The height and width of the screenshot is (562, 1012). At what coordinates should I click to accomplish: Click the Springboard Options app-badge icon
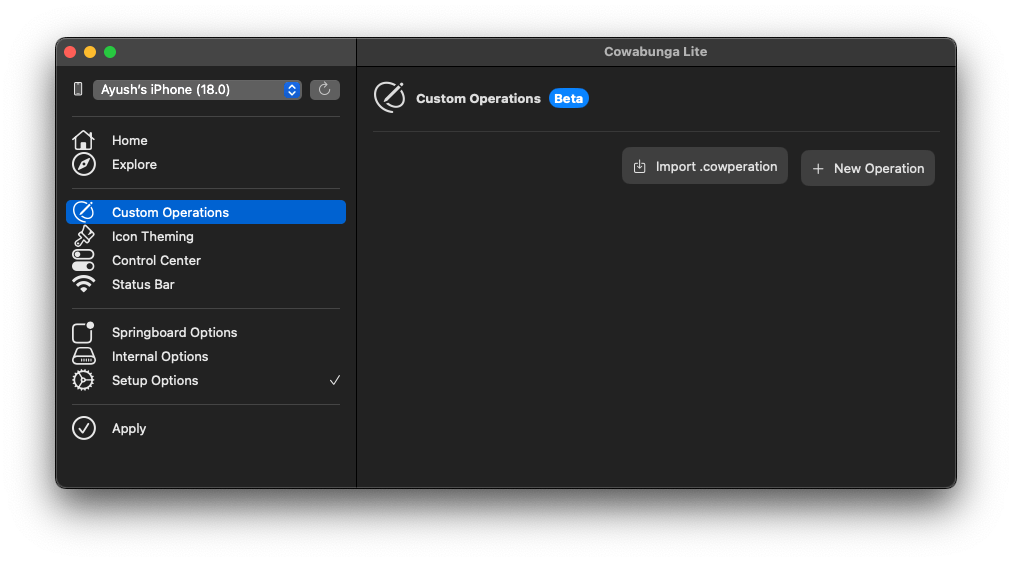point(83,332)
